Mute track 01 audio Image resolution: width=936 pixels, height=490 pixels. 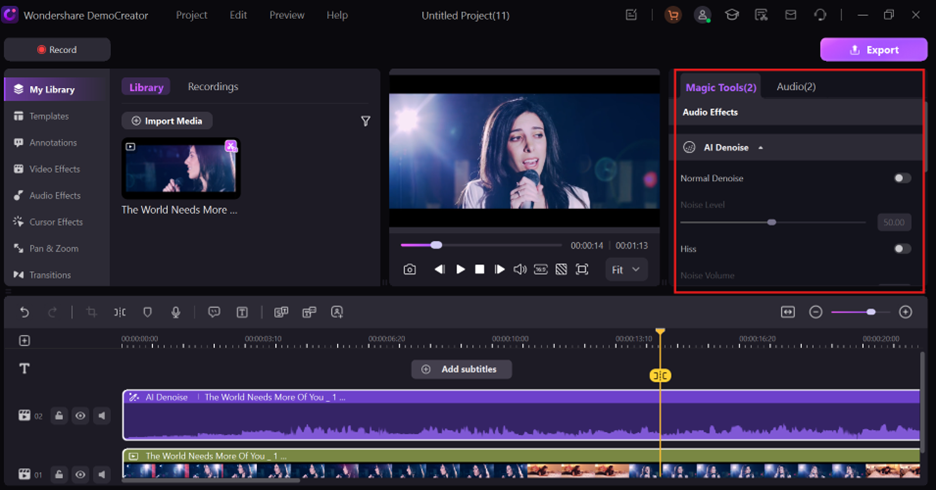(x=102, y=474)
